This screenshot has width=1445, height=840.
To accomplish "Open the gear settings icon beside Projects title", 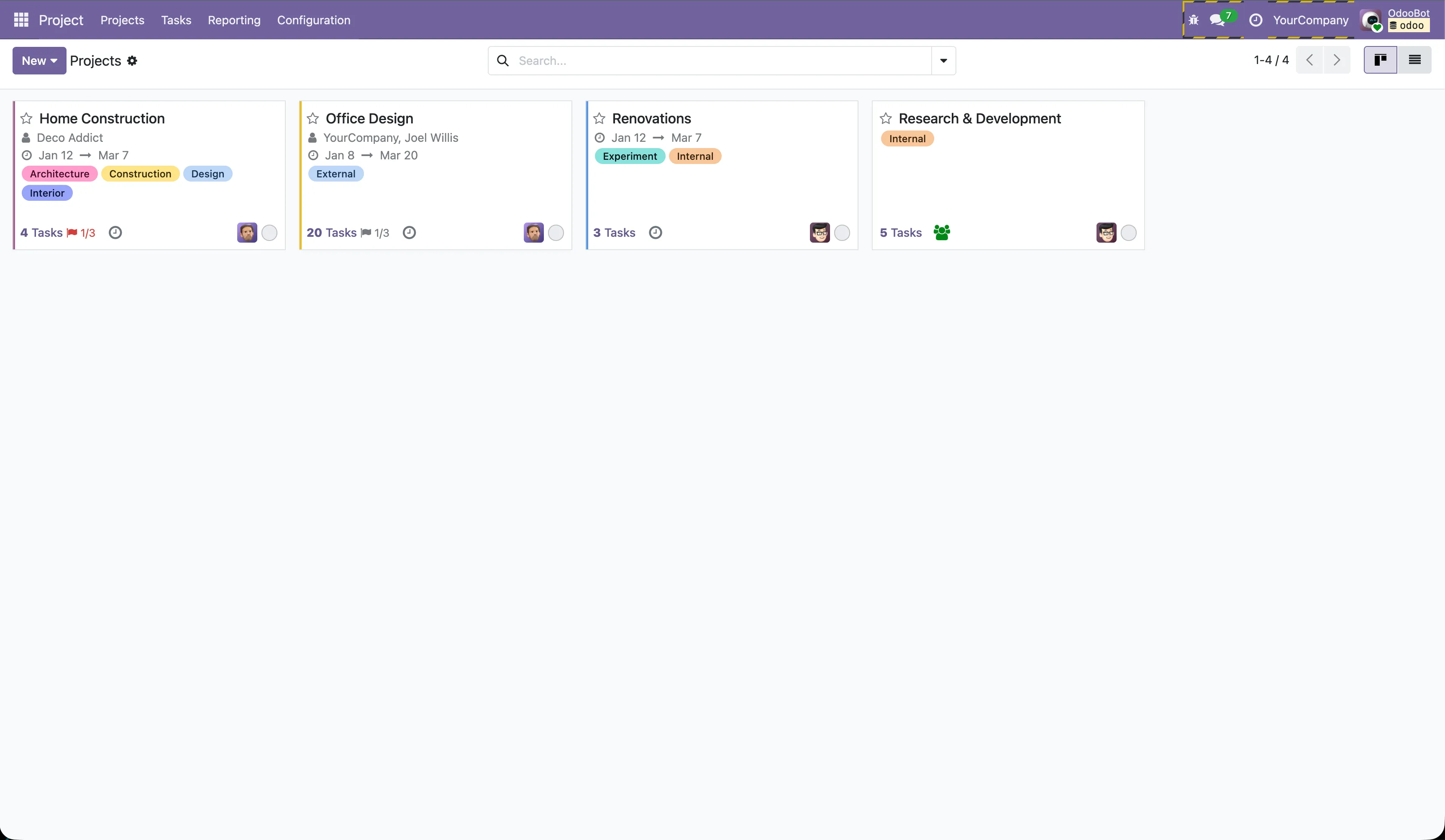I will tap(132, 60).
